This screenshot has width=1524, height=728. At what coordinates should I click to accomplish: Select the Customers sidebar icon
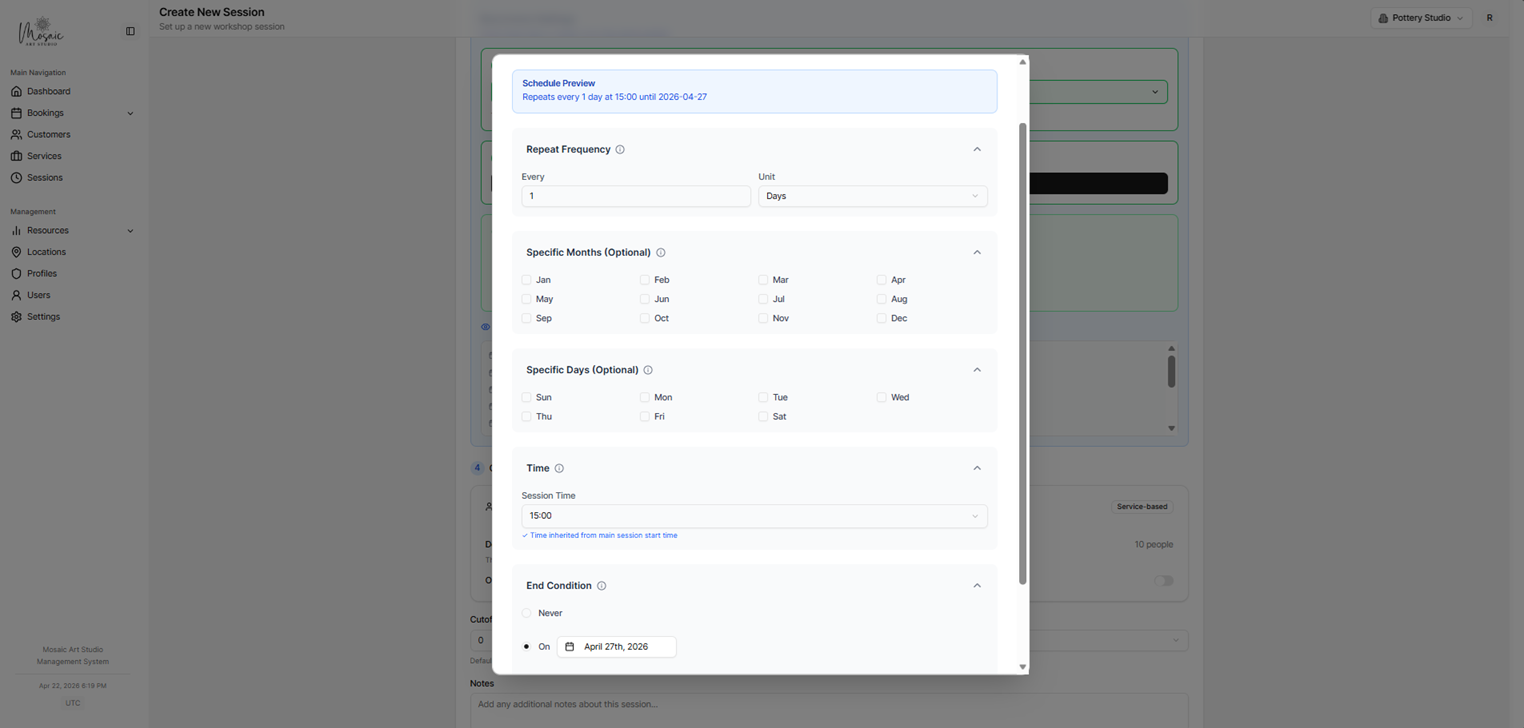pyautogui.click(x=17, y=134)
